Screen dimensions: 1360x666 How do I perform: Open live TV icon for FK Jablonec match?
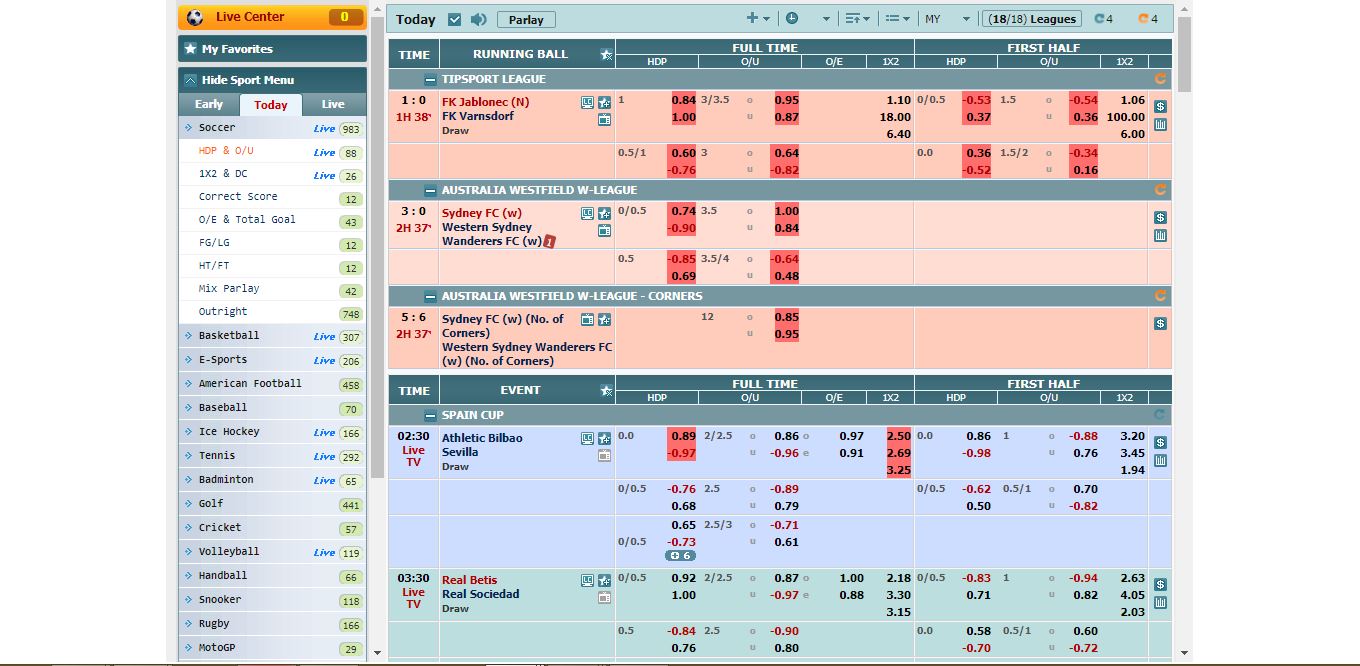[604, 119]
